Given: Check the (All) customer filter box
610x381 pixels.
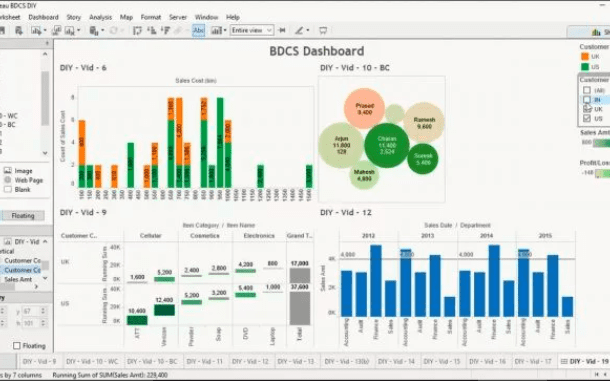Looking at the screenshot, I should [x=587, y=90].
